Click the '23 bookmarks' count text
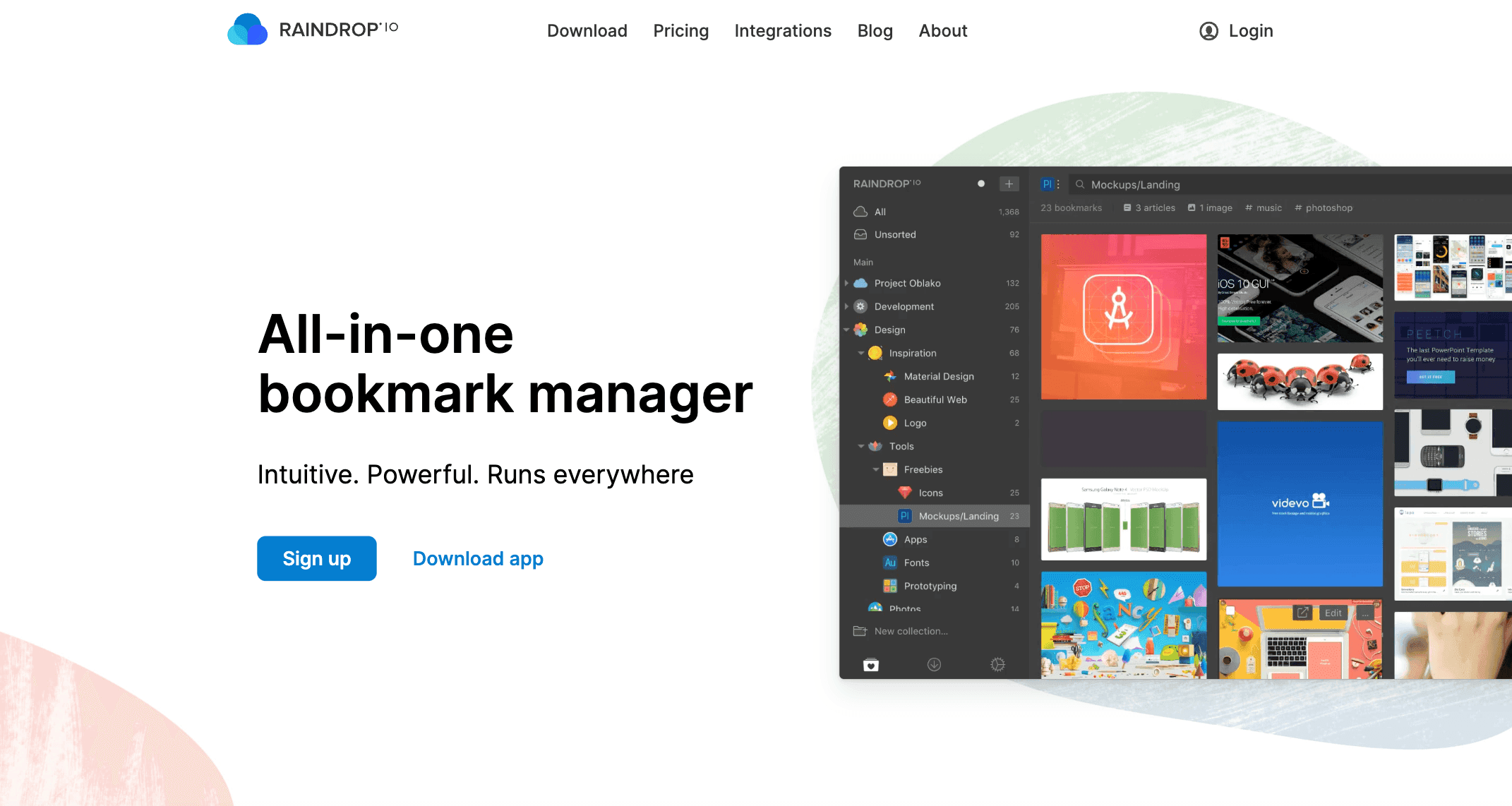 (x=1071, y=207)
